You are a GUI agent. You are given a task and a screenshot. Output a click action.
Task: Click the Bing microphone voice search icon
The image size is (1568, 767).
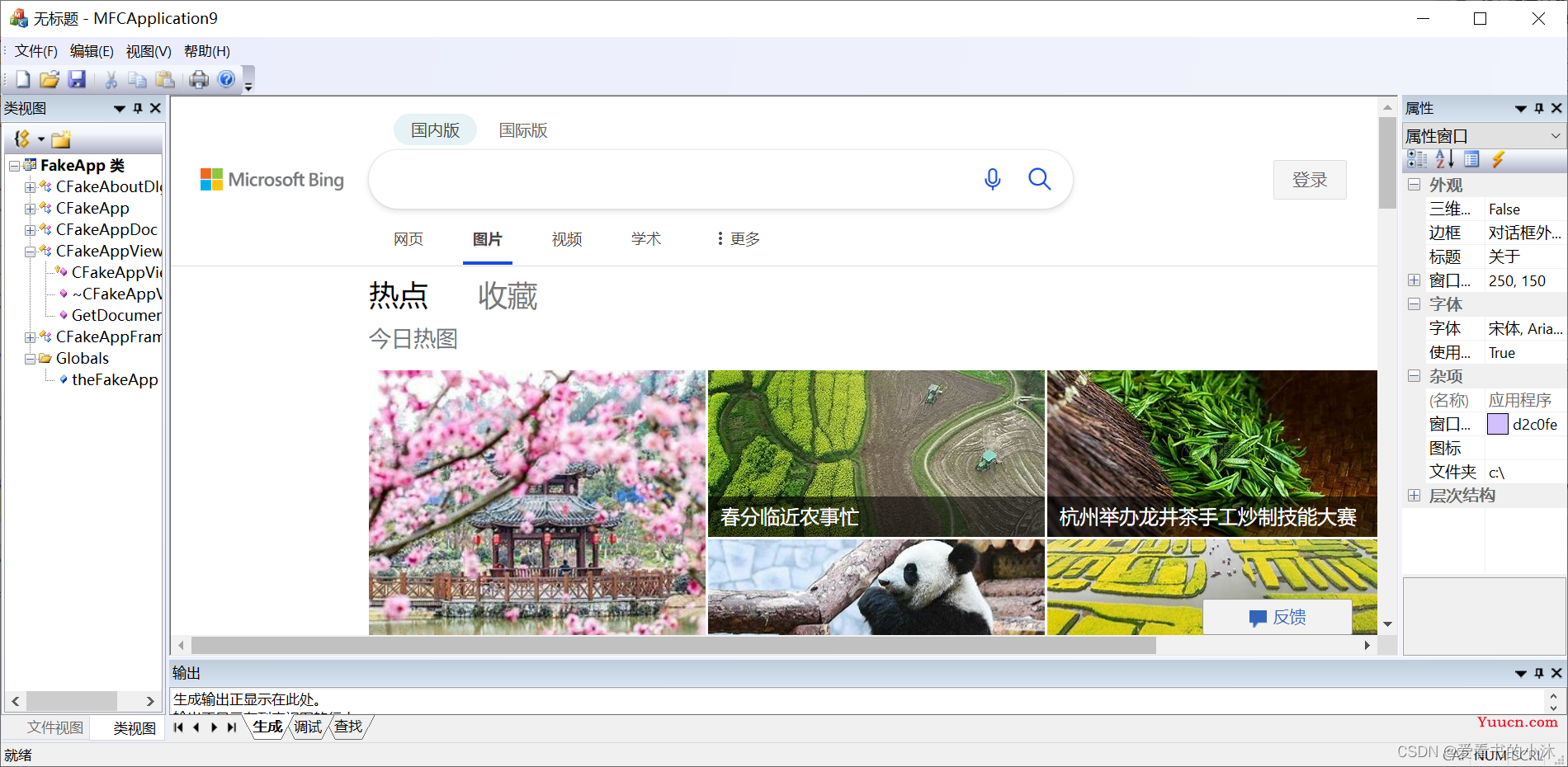click(x=993, y=179)
